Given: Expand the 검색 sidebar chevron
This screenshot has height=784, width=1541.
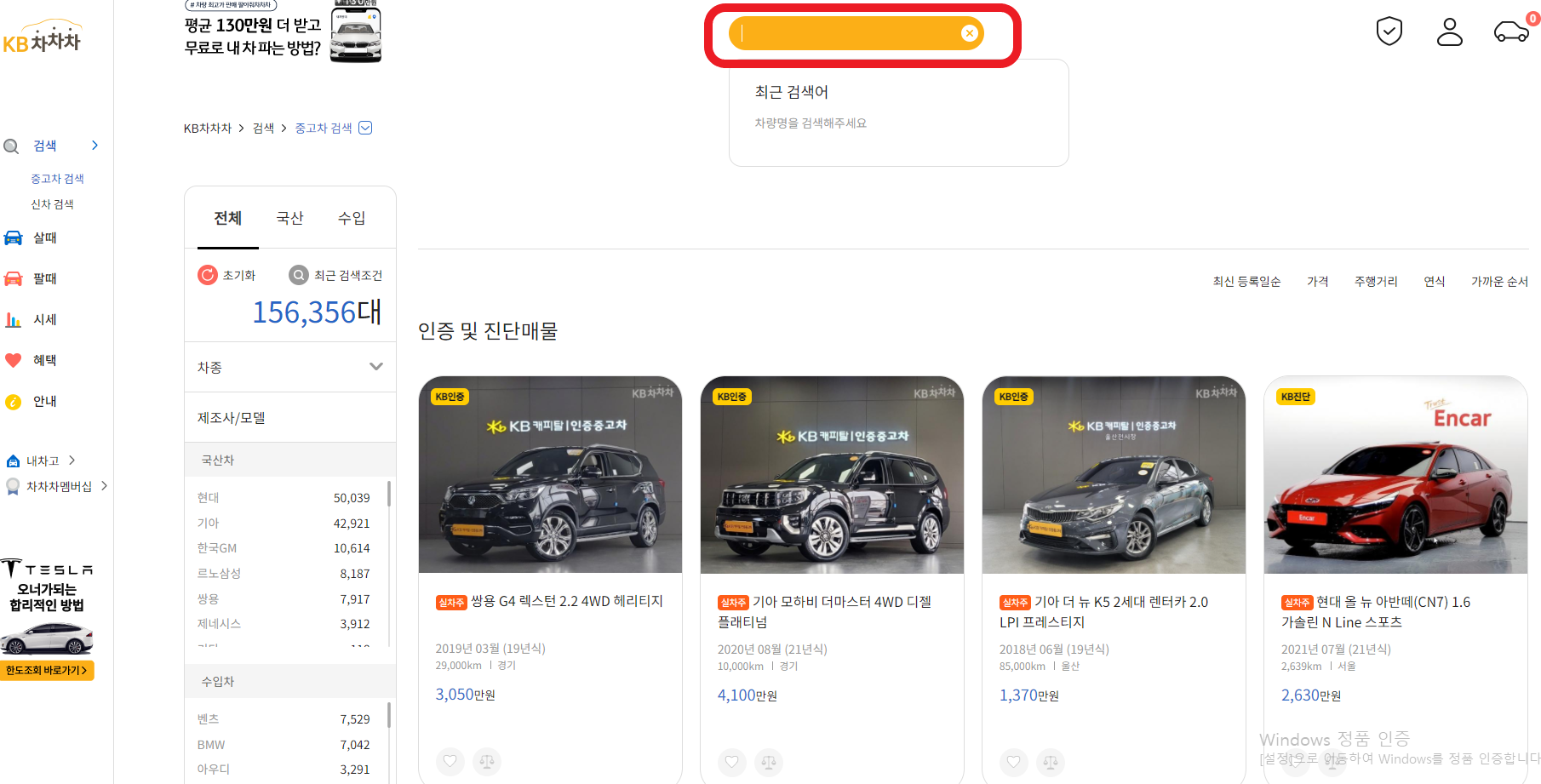Looking at the screenshot, I should click(x=95, y=146).
